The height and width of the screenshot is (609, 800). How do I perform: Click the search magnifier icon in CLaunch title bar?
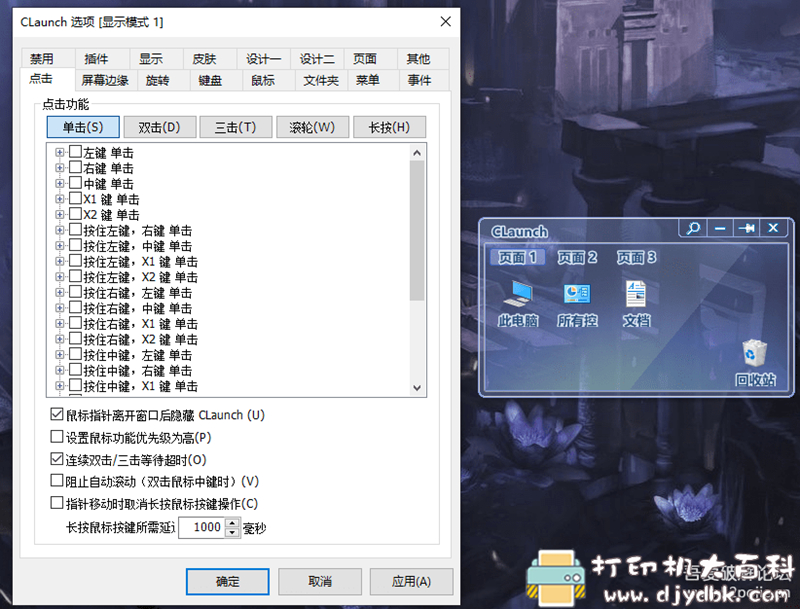(693, 228)
